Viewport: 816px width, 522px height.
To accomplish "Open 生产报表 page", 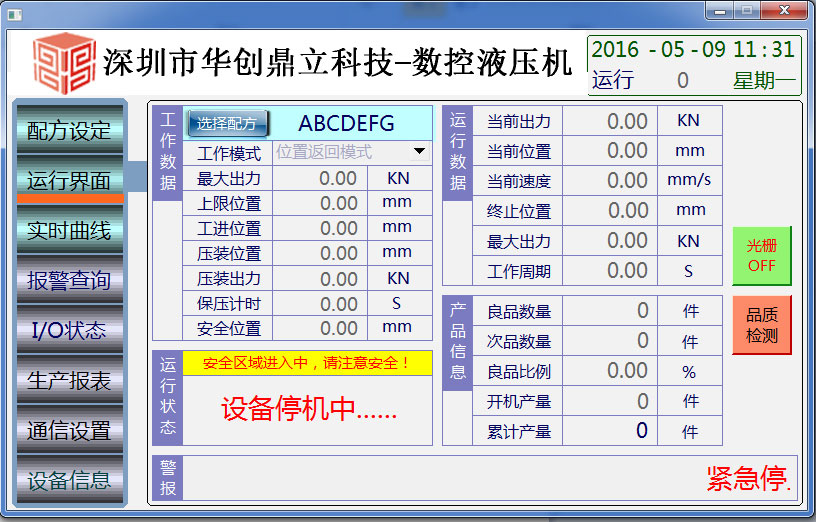I will pos(70,380).
